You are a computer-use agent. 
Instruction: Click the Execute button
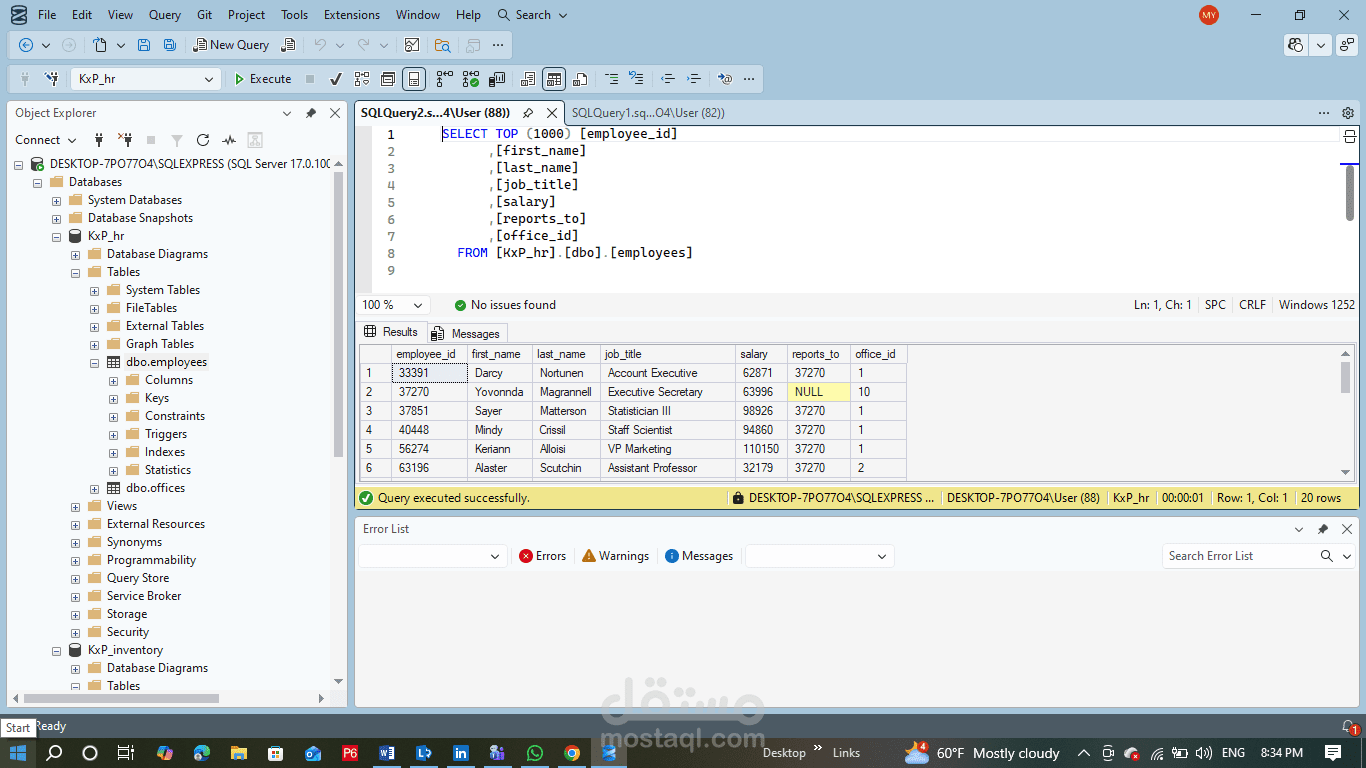pos(262,79)
